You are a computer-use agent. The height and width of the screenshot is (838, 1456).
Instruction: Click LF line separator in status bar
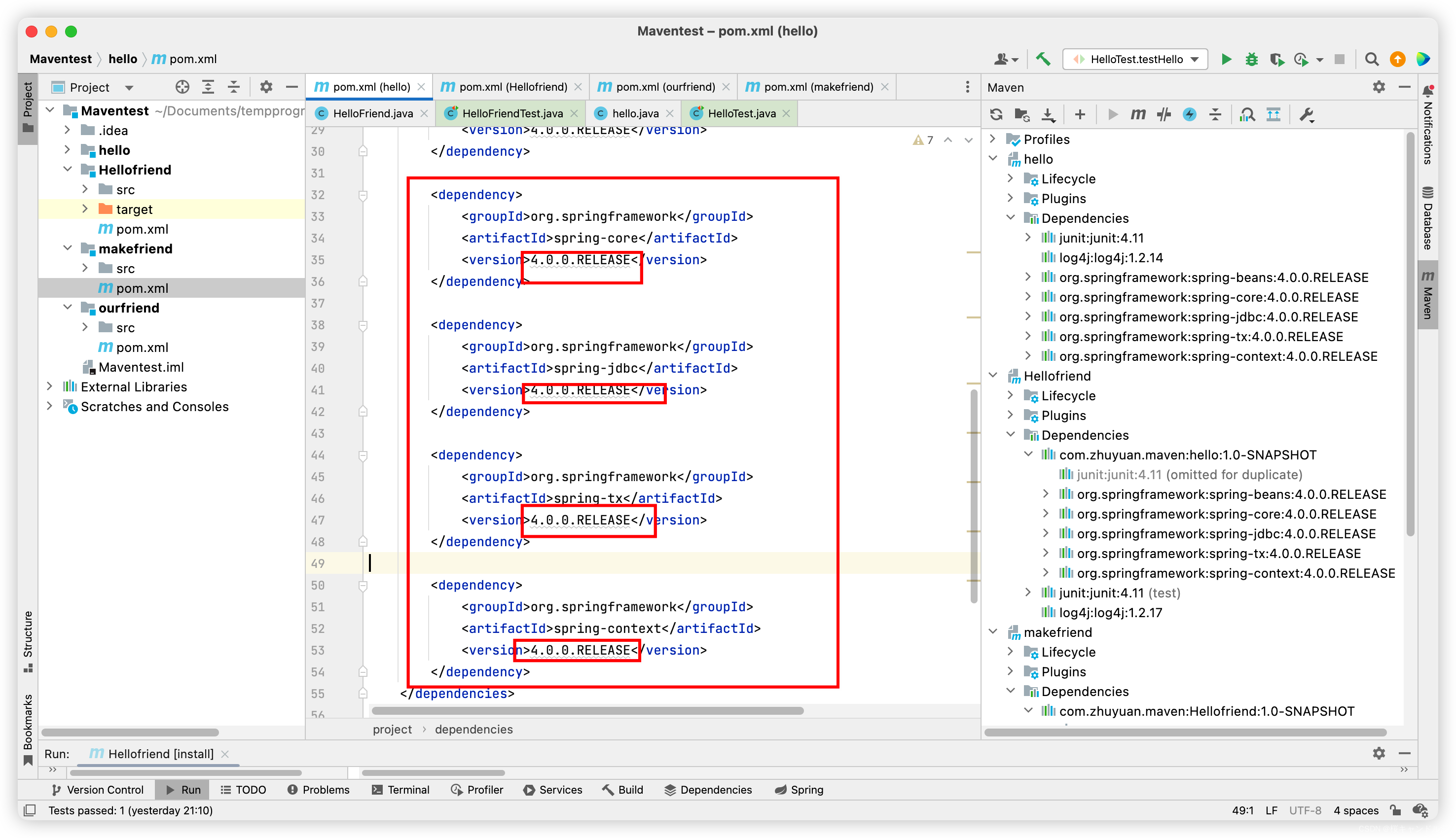1271,810
